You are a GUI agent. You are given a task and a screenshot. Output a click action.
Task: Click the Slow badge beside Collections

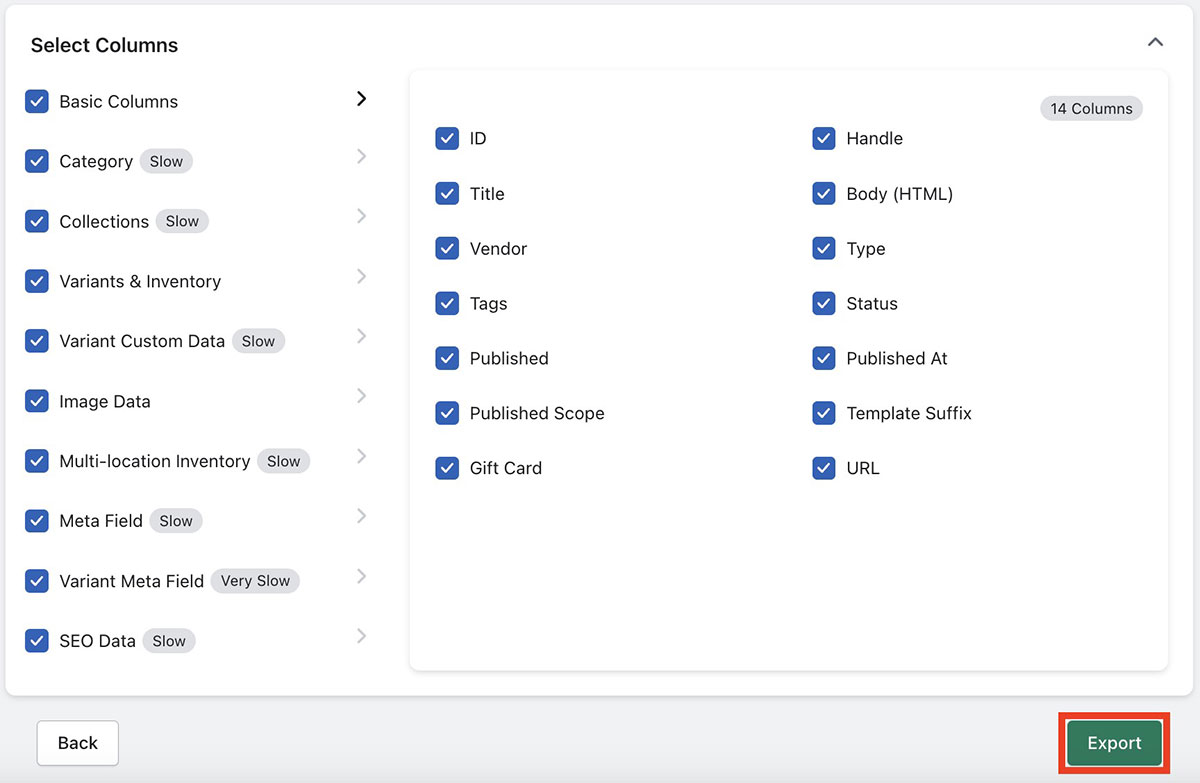(x=182, y=221)
